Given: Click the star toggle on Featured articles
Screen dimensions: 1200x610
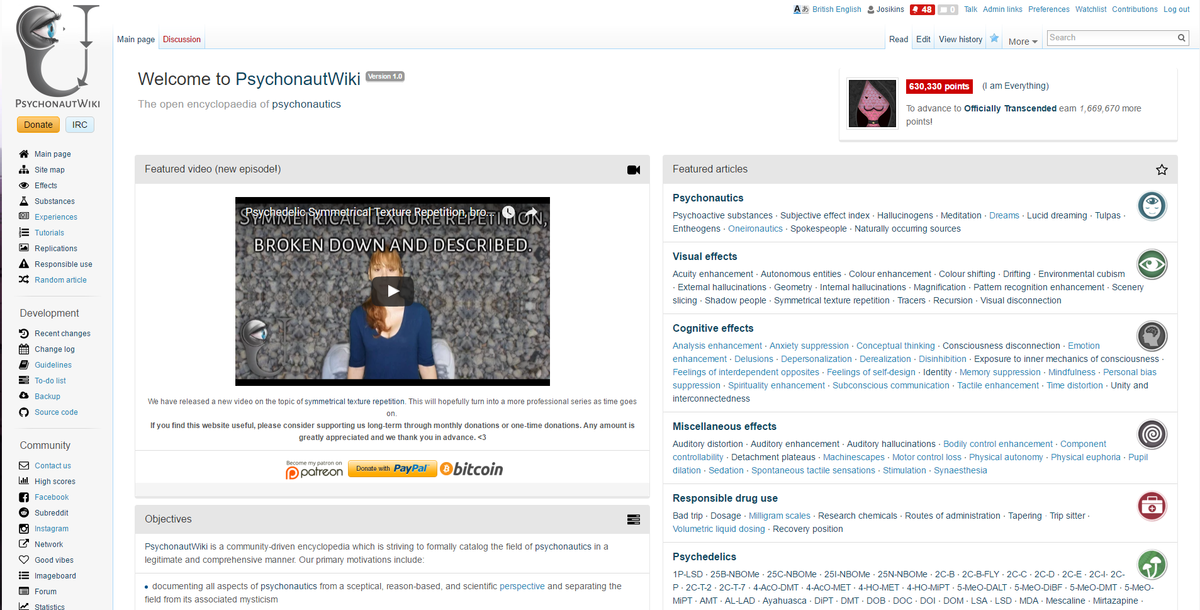Looking at the screenshot, I should click(1161, 169).
